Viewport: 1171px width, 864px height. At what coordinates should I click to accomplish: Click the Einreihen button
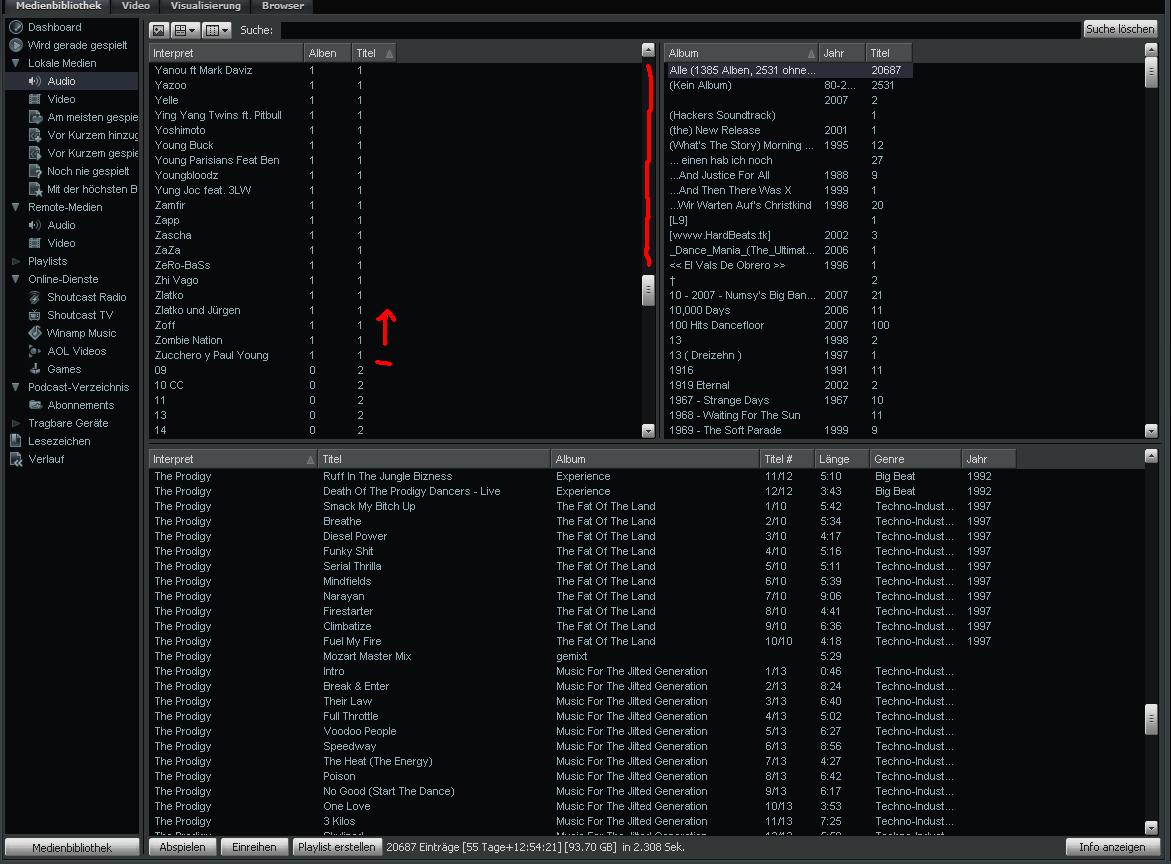click(254, 847)
